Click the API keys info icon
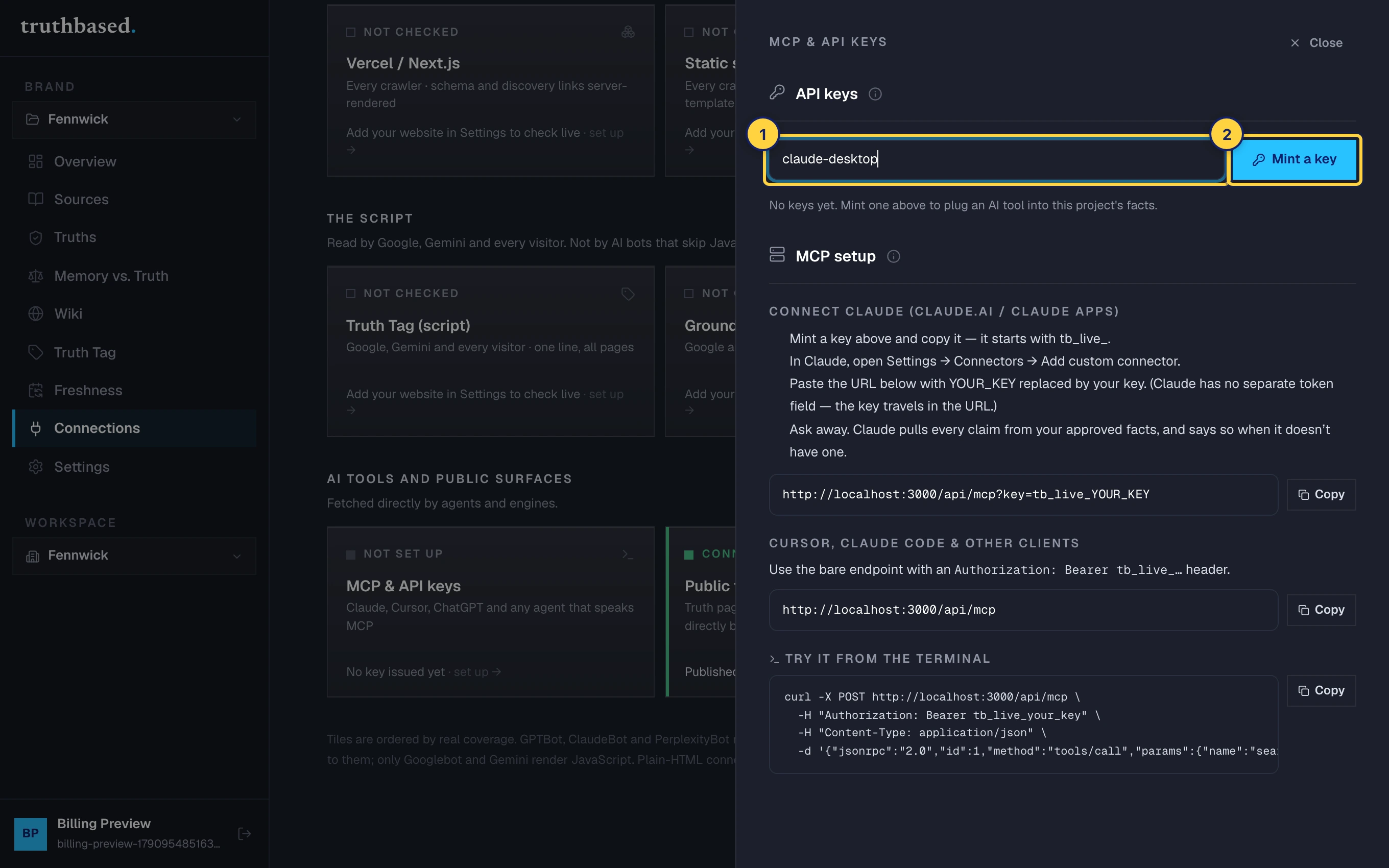Image resolution: width=1389 pixels, height=868 pixels. 875,94
